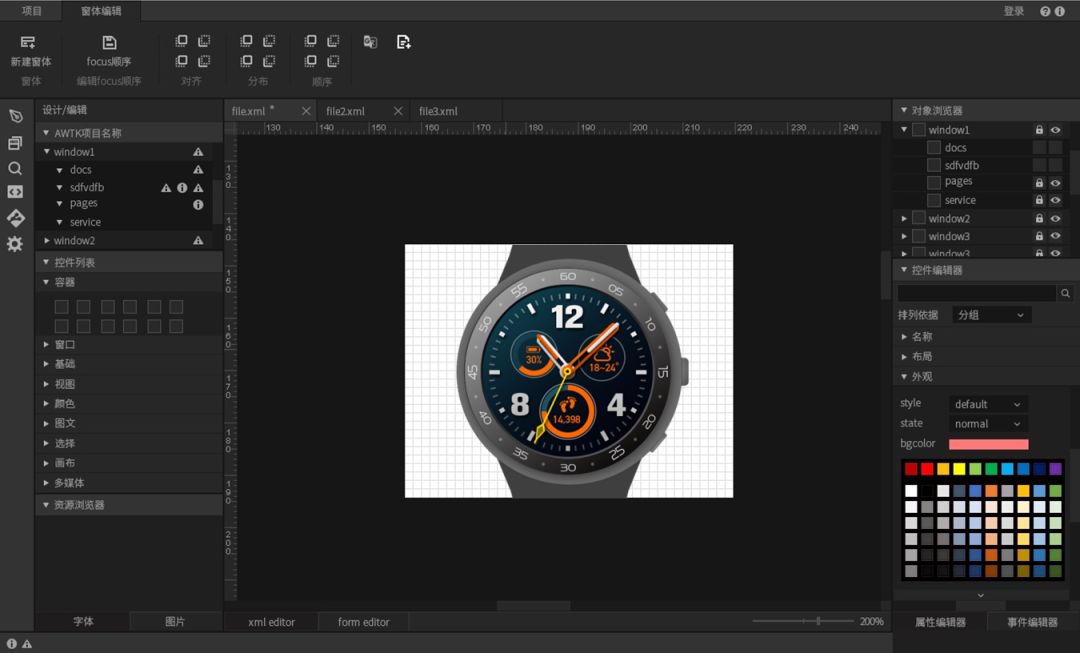Click warning icon on window2 tree row
Image resolution: width=1080 pixels, height=653 pixels.
(198, 240)
